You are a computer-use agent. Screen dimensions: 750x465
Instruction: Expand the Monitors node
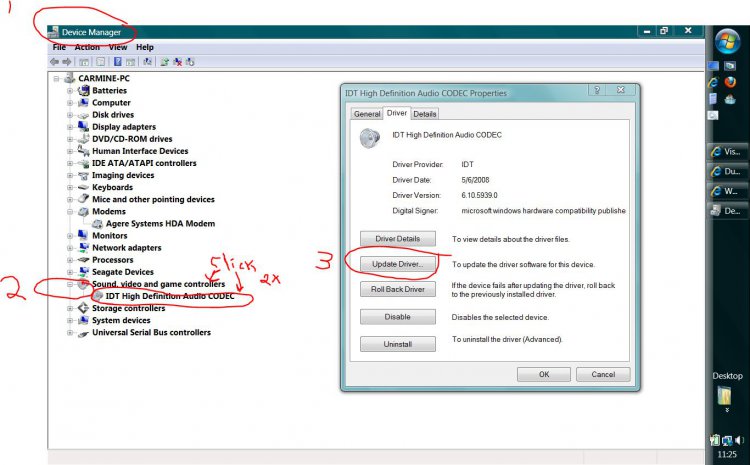click(x=70, y=235)
